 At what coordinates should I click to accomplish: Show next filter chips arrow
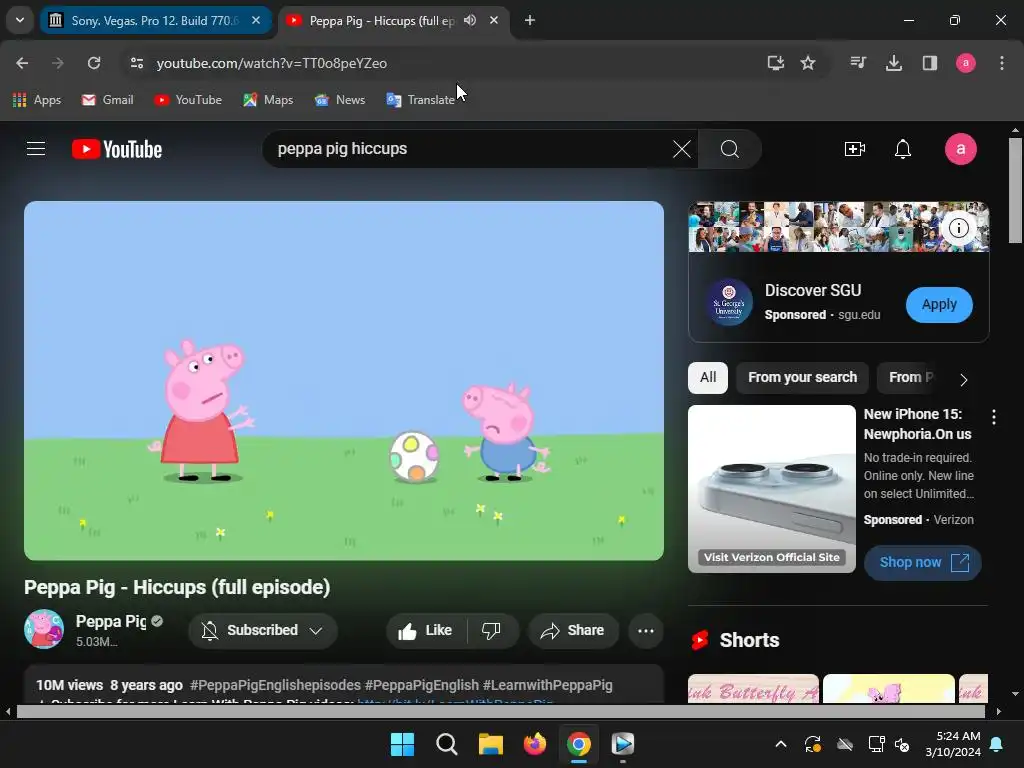(963, 379)
